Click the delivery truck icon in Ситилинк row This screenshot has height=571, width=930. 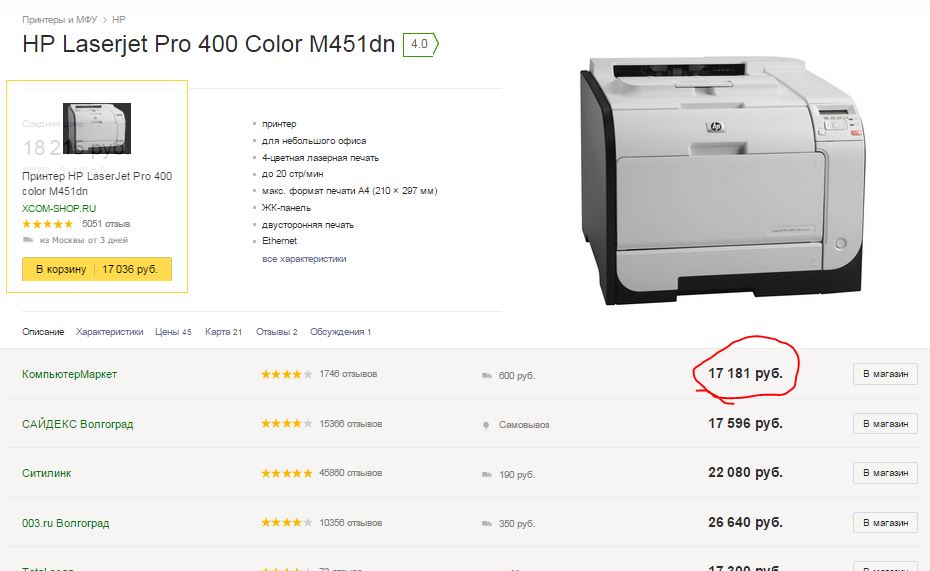click(x=486, y=474)
